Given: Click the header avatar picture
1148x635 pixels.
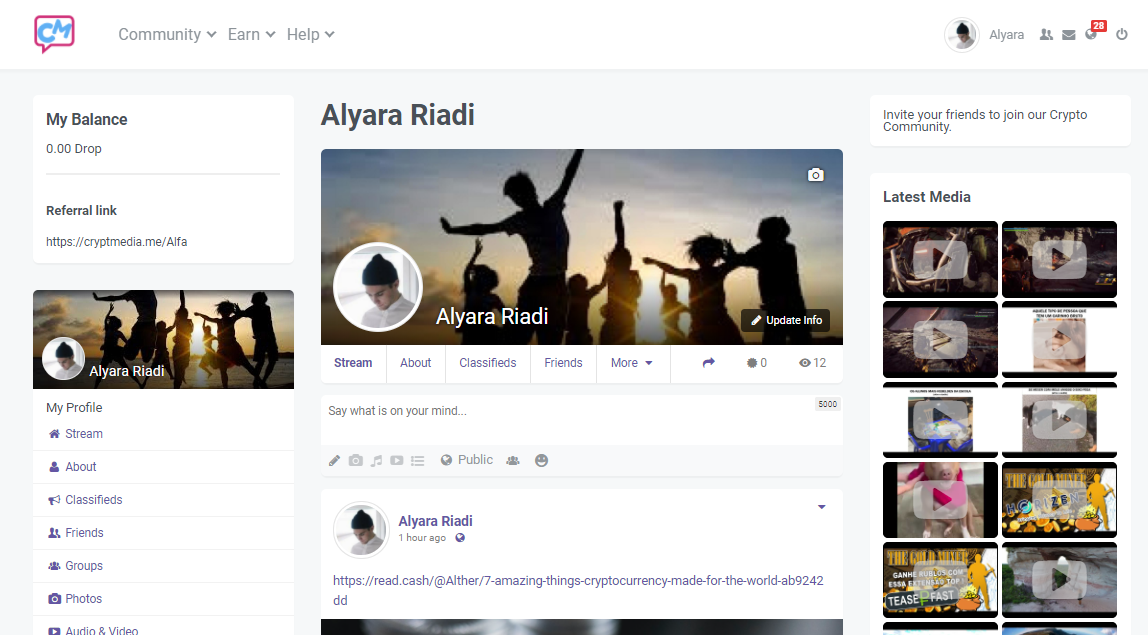Looking at the screenshot, I should point(961,34).
